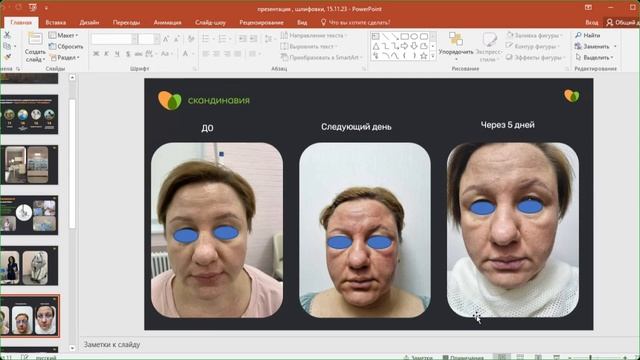Open the font color A dropdown arrow
The height and width of the screenshot is (360, 640).
coord(192,53)
